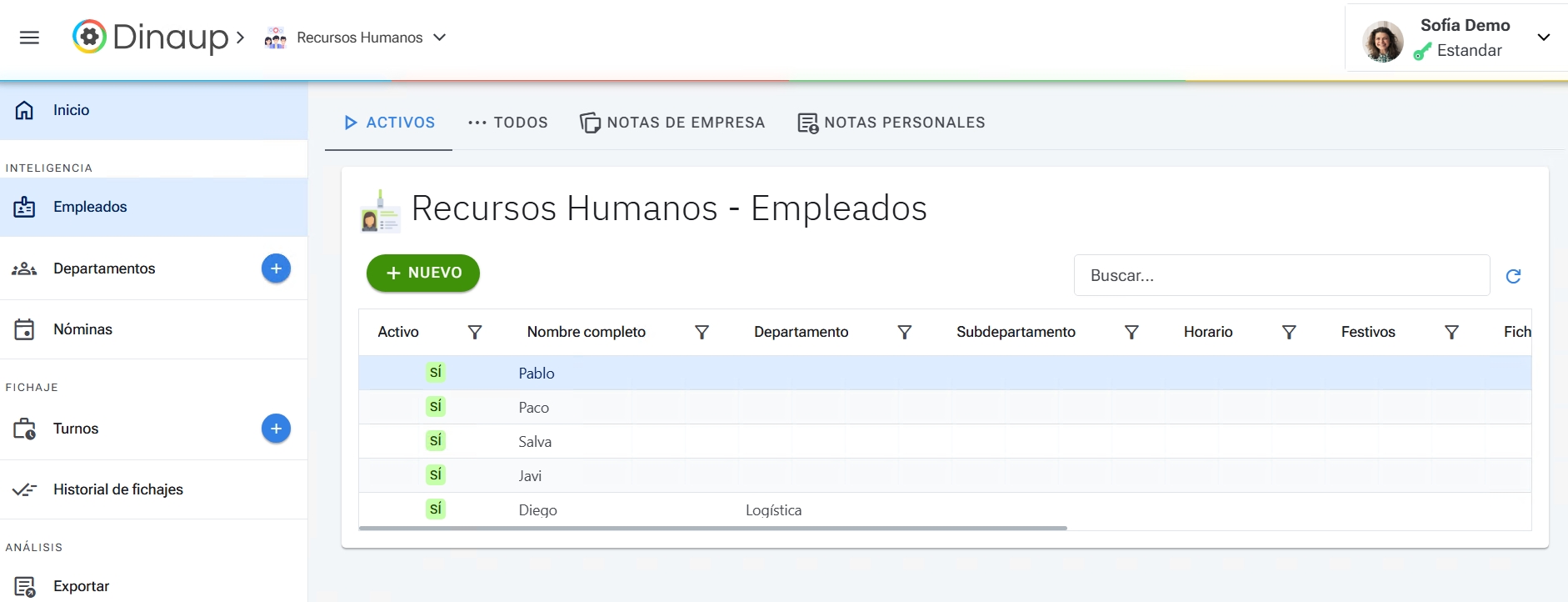Filter the Activo column
The width and height of the screenshot is (1568, 602).
[475, 332]
